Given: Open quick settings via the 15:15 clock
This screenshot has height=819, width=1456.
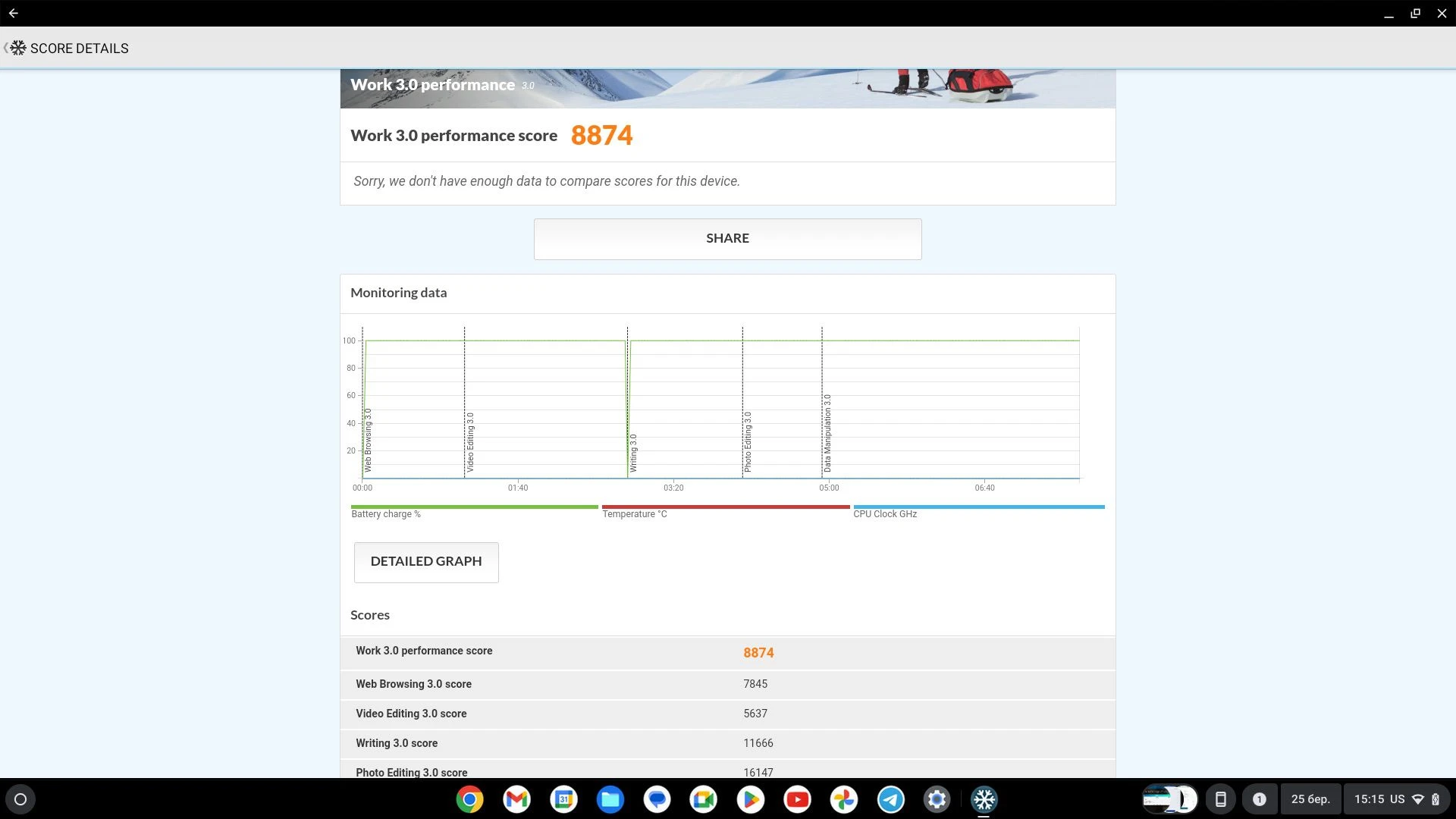Looking at the screenshot, I should pyautogui.click(x=1370, y=799).
